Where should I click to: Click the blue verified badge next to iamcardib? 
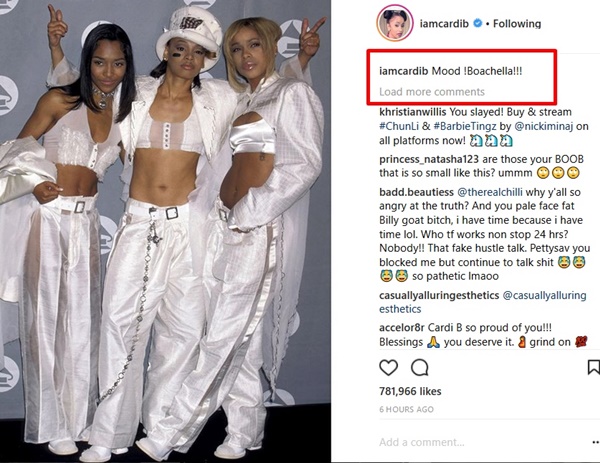(477, 23)
